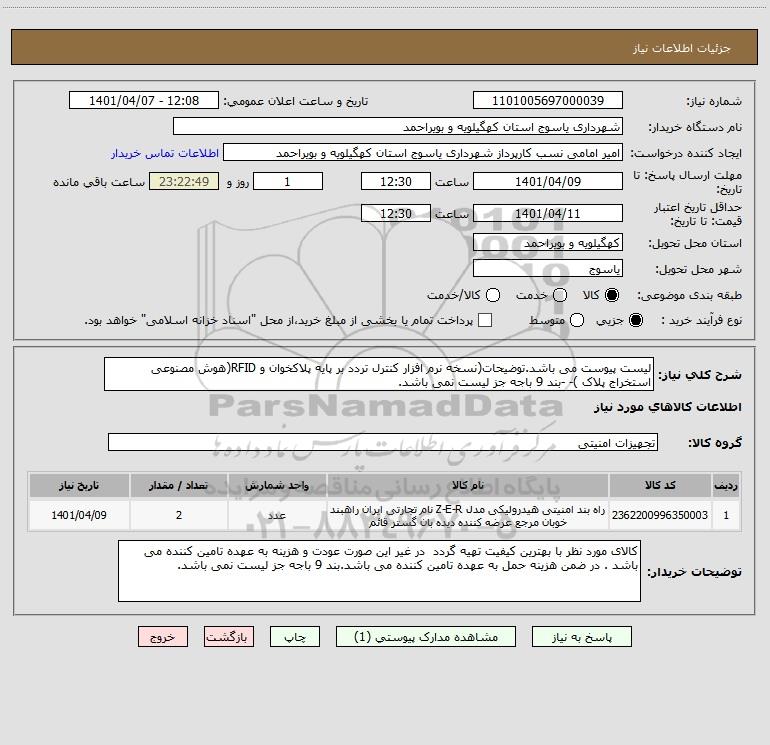Click the تعداد / مقدار column header

click(x=179, y=485)
